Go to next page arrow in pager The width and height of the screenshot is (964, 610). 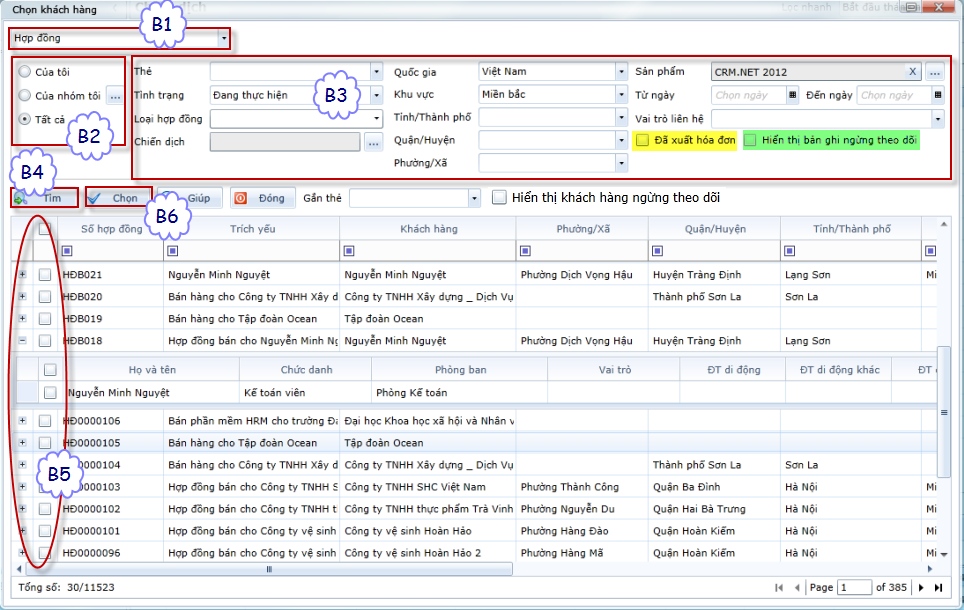pyautogui.click(x=921, y=588)
